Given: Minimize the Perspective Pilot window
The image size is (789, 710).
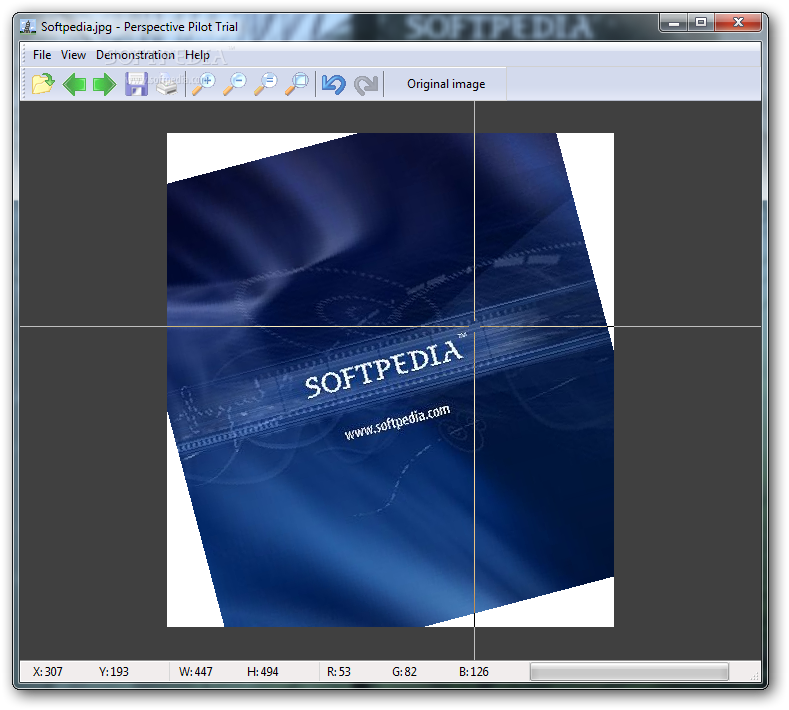Looking at the screenshot, I should (674, 23).
